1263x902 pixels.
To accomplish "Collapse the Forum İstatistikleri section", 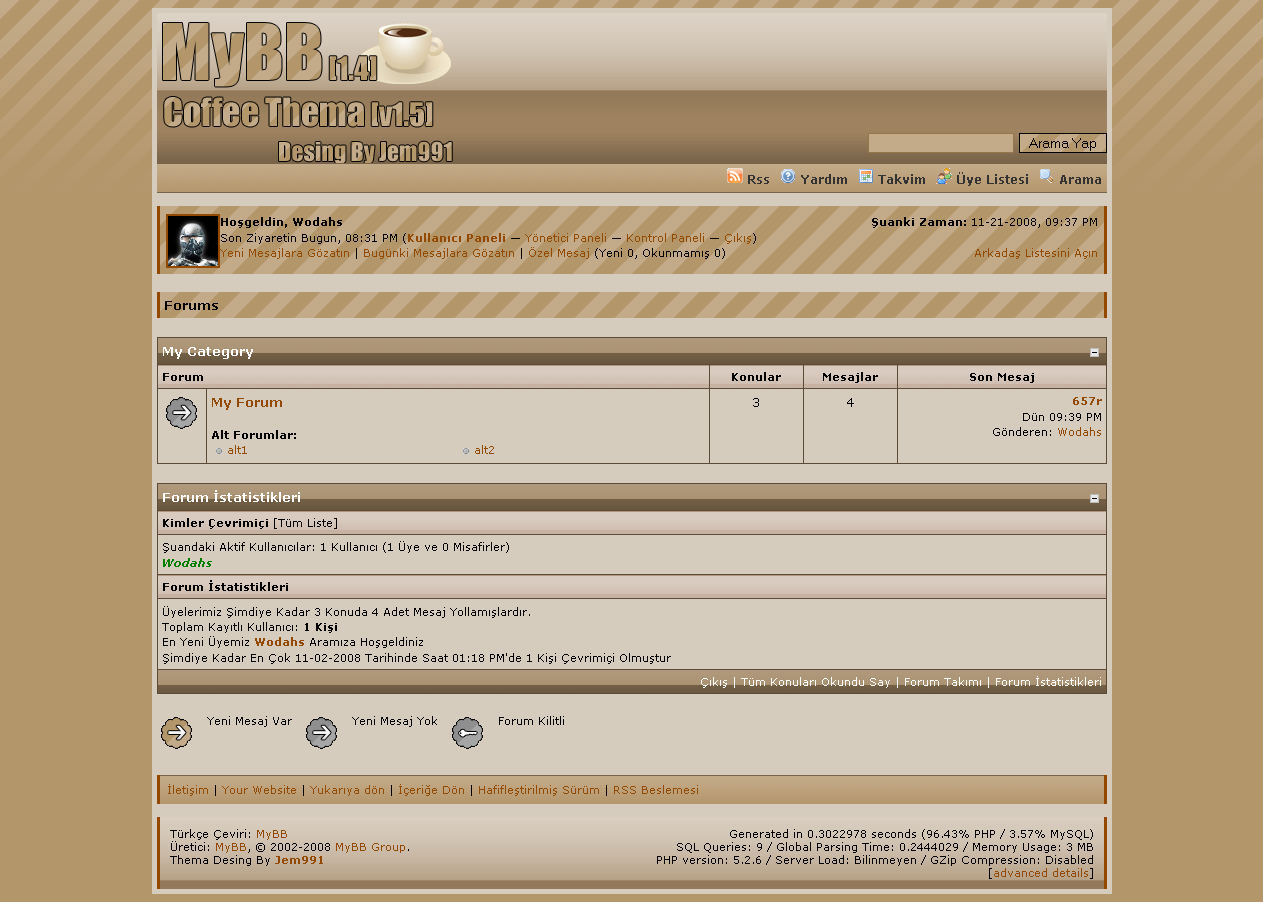I will coord(1094,498).
